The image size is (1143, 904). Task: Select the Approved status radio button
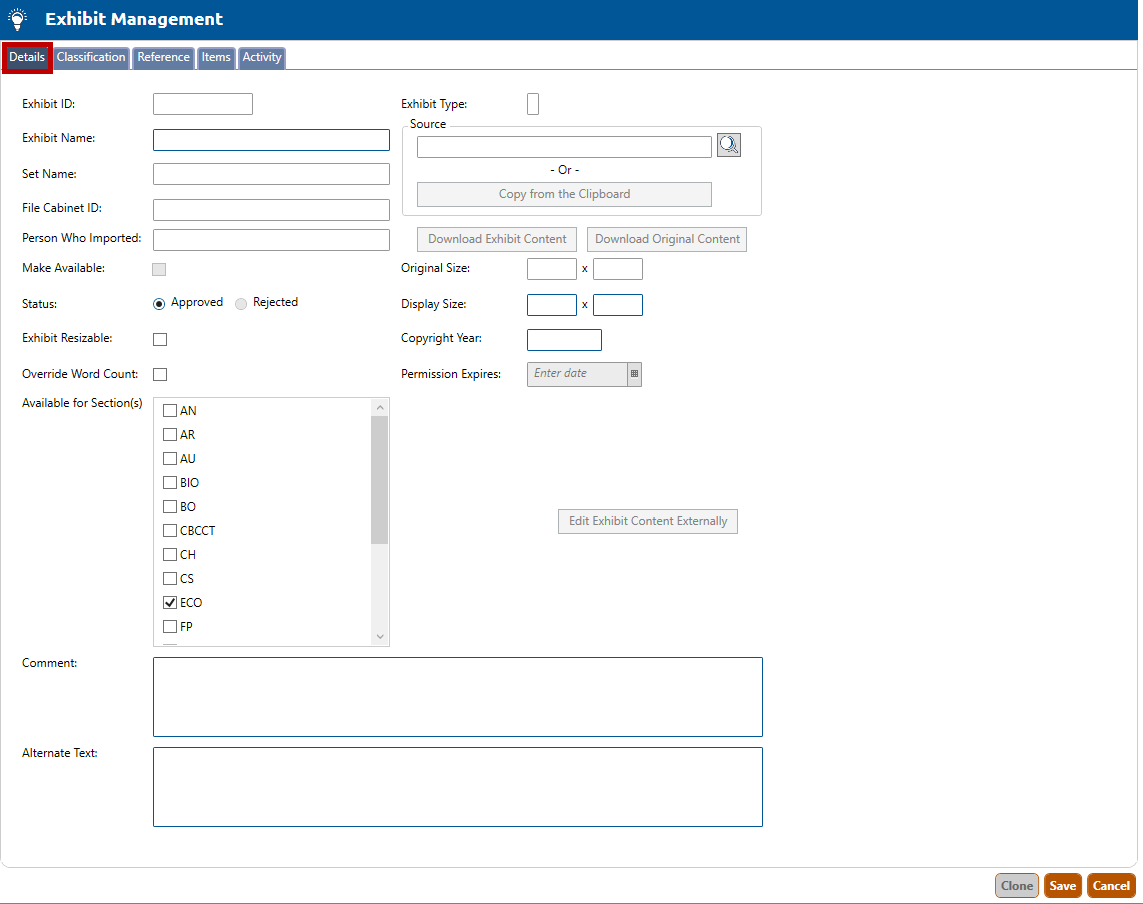point(159,303)
